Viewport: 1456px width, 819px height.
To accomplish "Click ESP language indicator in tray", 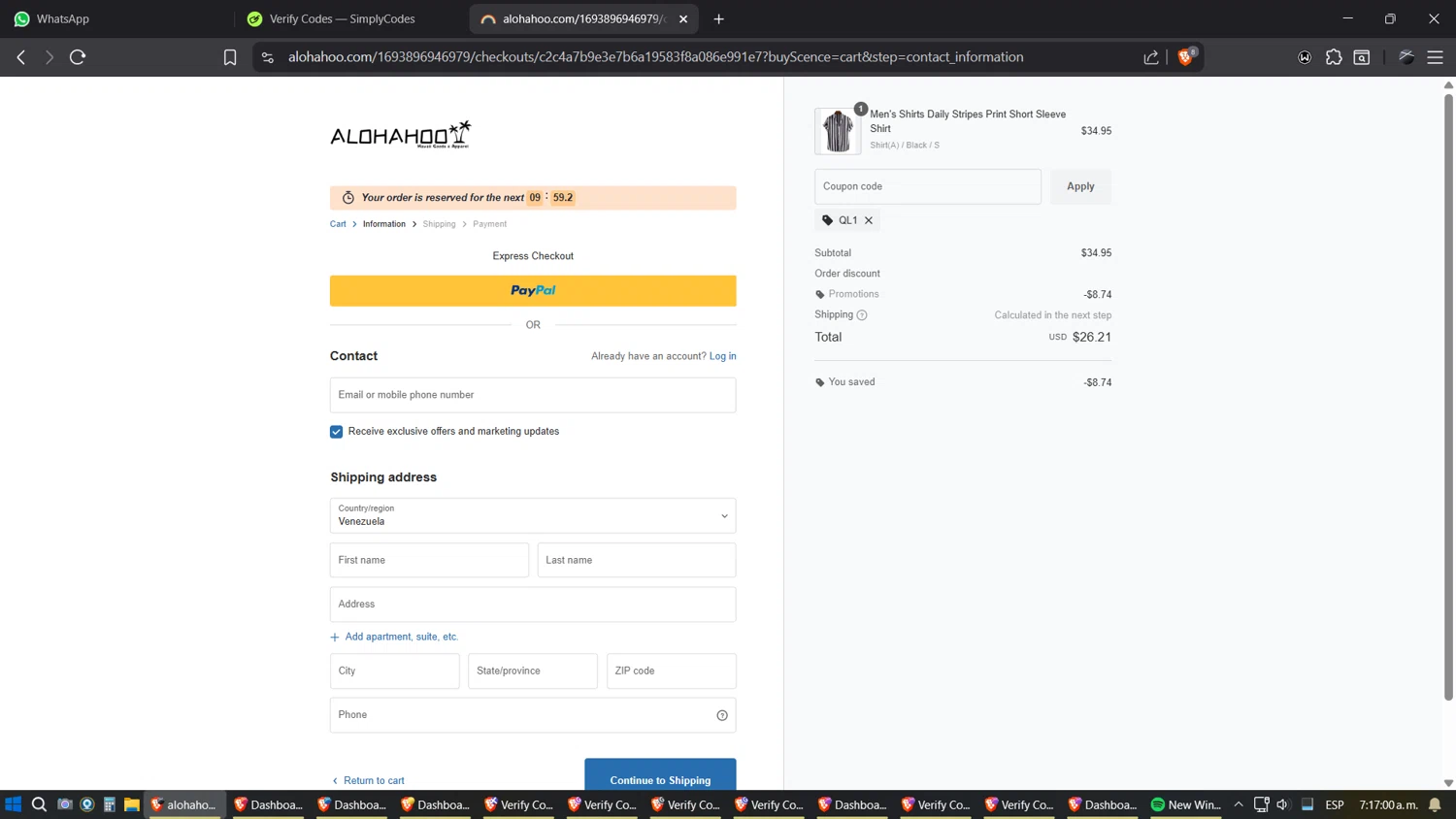I will 1335,804.
